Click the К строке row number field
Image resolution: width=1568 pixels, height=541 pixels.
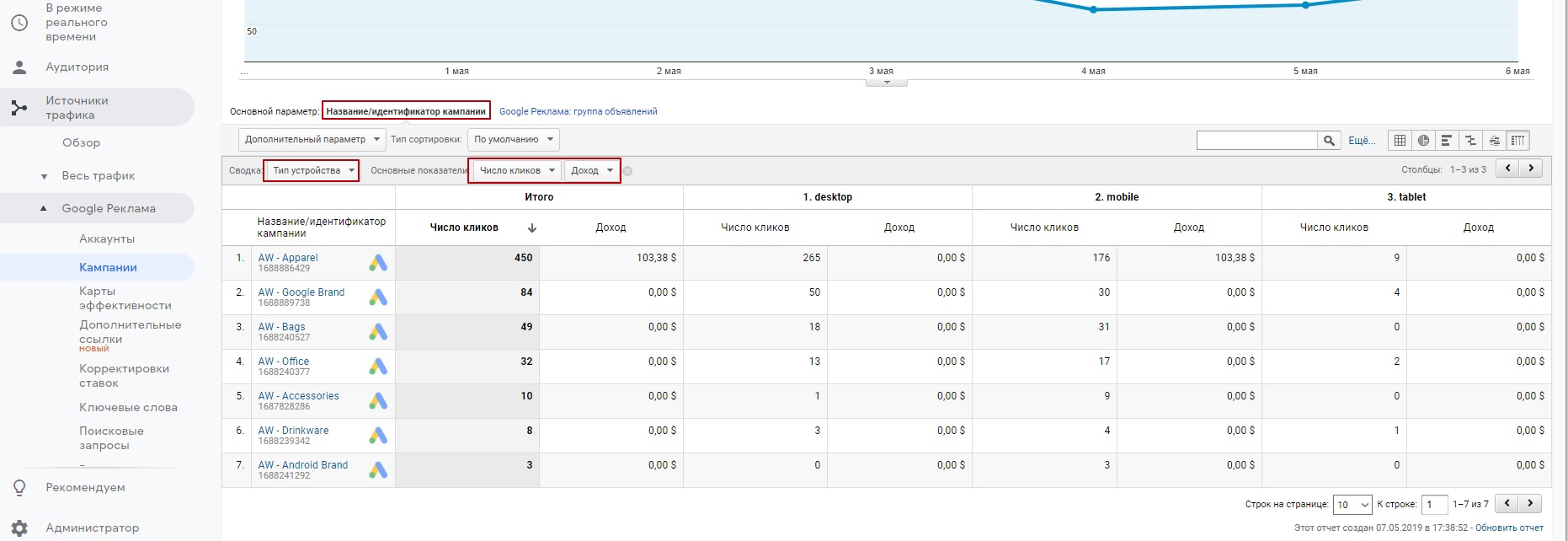1434,505
